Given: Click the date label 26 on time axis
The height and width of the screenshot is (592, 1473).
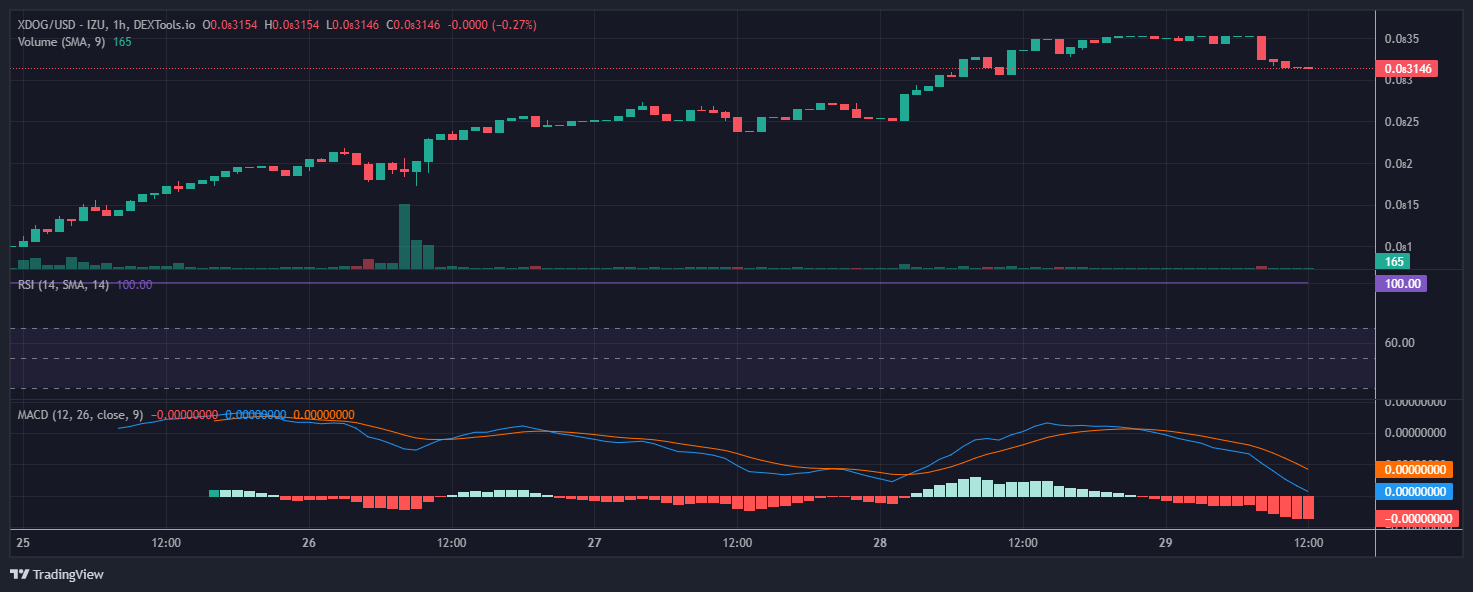Looking at the screenshot, I should click(308, 543).
